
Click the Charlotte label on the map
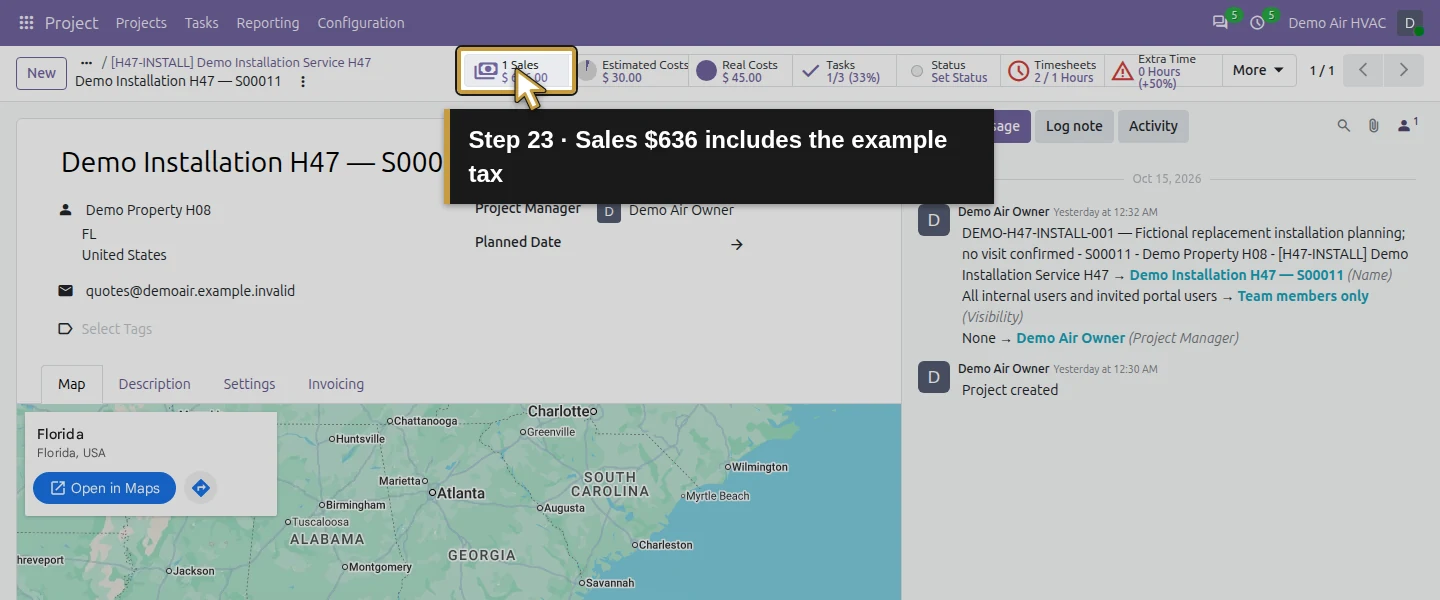561,411
